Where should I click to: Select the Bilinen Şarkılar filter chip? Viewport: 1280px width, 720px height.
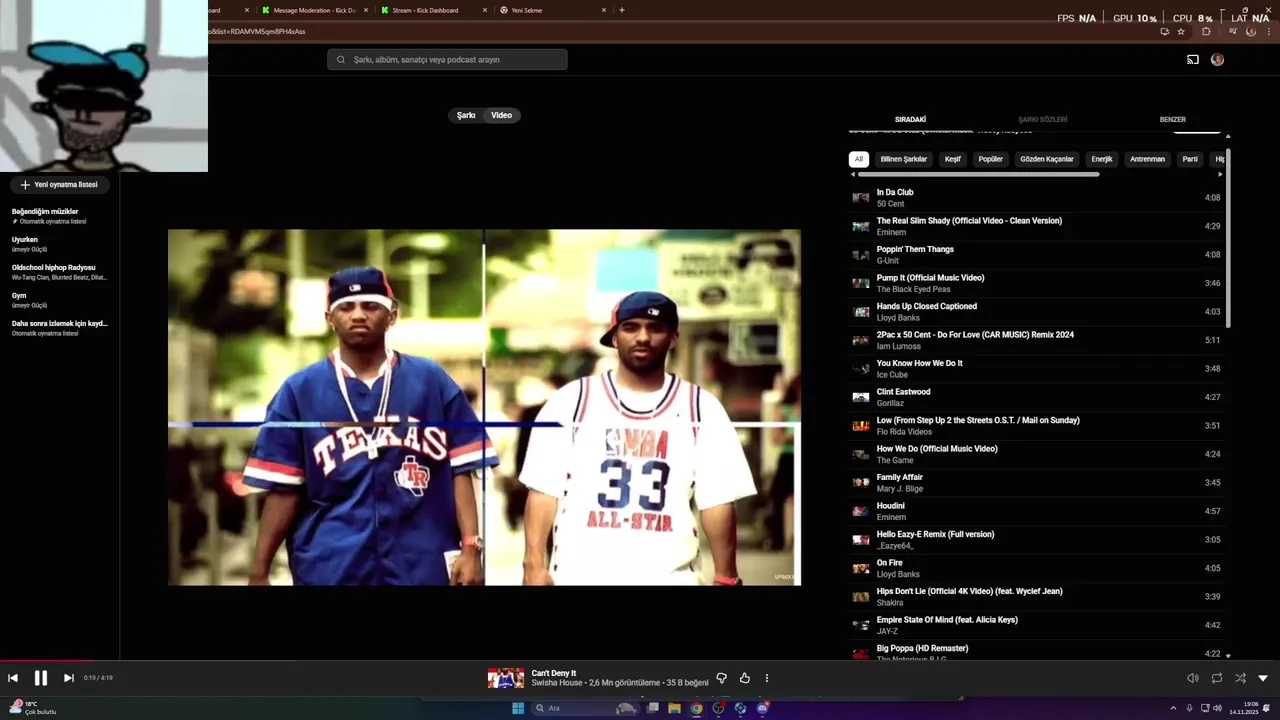(904, 159)
